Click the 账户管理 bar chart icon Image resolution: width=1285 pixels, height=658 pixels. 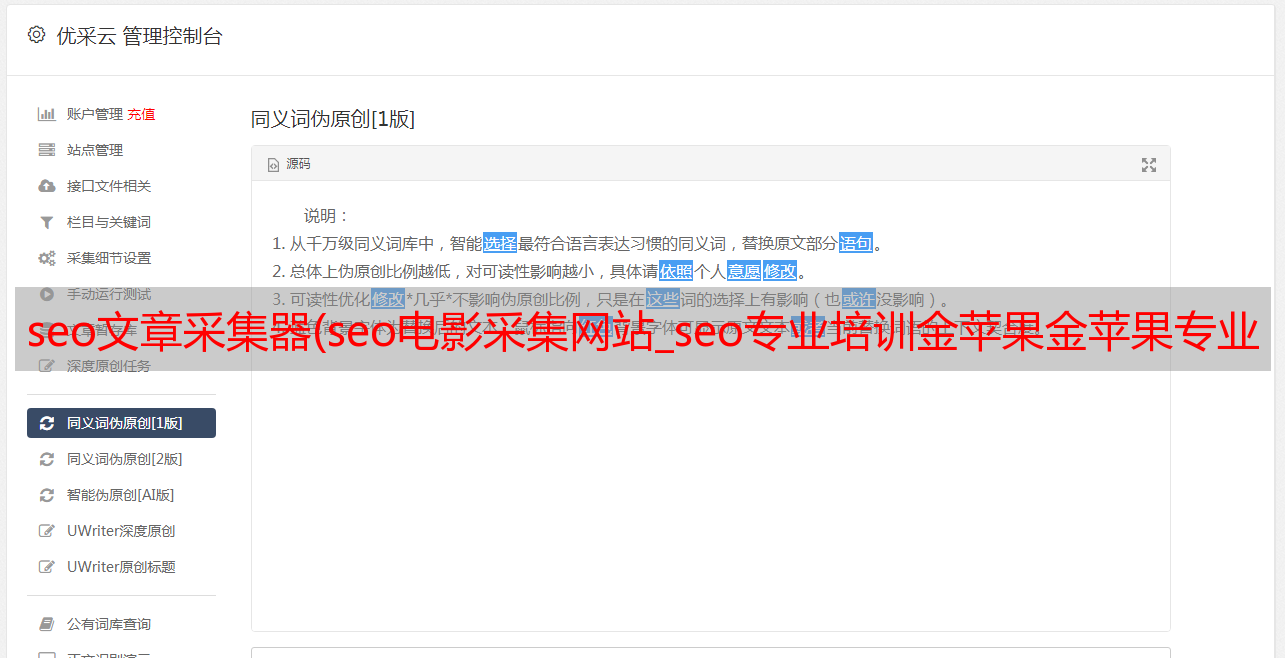tap(46, 114)
